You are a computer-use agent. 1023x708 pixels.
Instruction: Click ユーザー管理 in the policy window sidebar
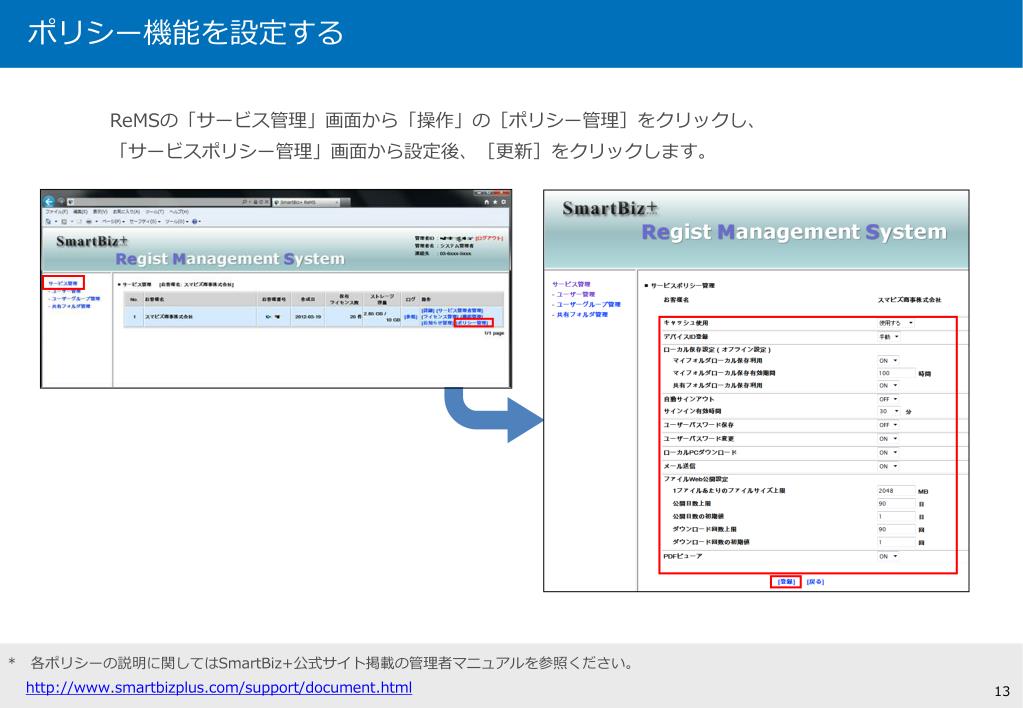click(573, 294)
